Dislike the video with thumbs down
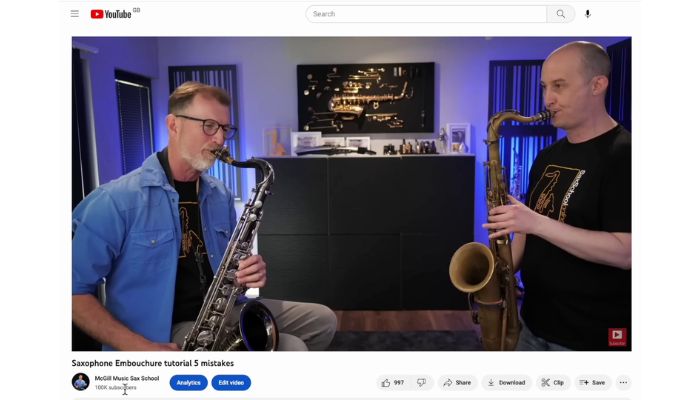The width and height of the screenshot is (700, 400). coord(421,382)
